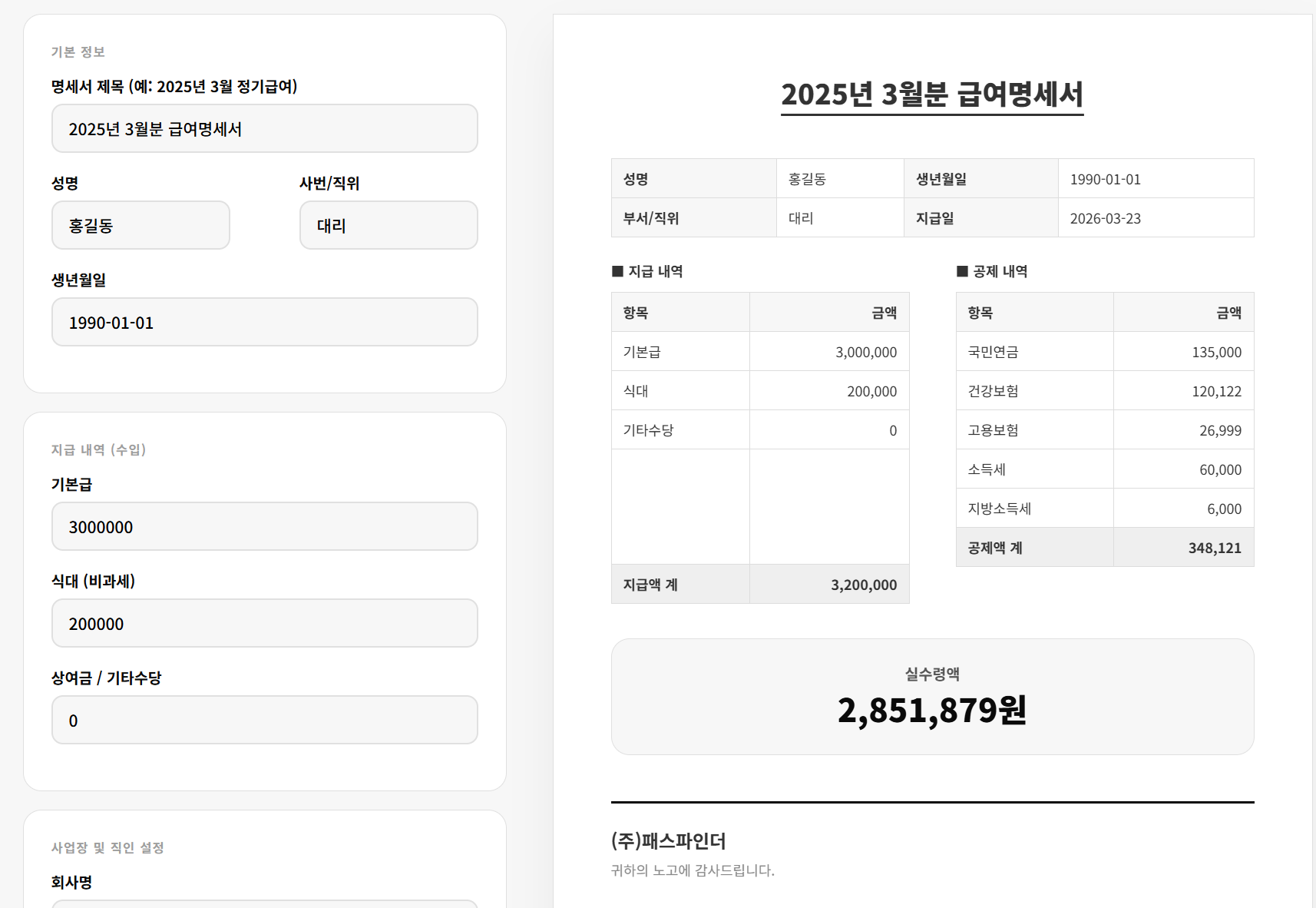Click the payslip preview title heading
This screenshot has width=1316, height=908.
931,94
